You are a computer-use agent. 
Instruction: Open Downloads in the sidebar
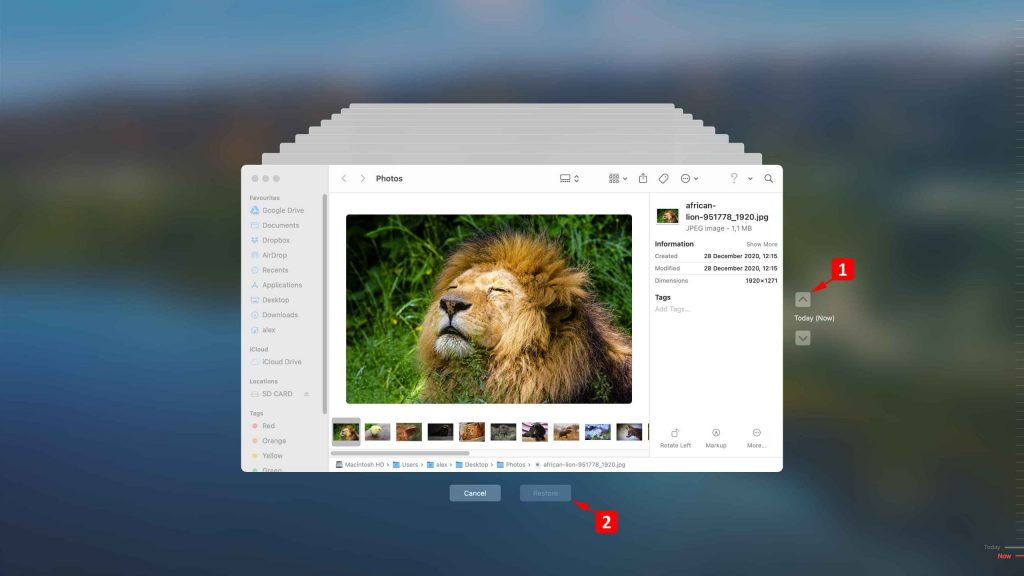pyautogui.click(x=274, y=315)
